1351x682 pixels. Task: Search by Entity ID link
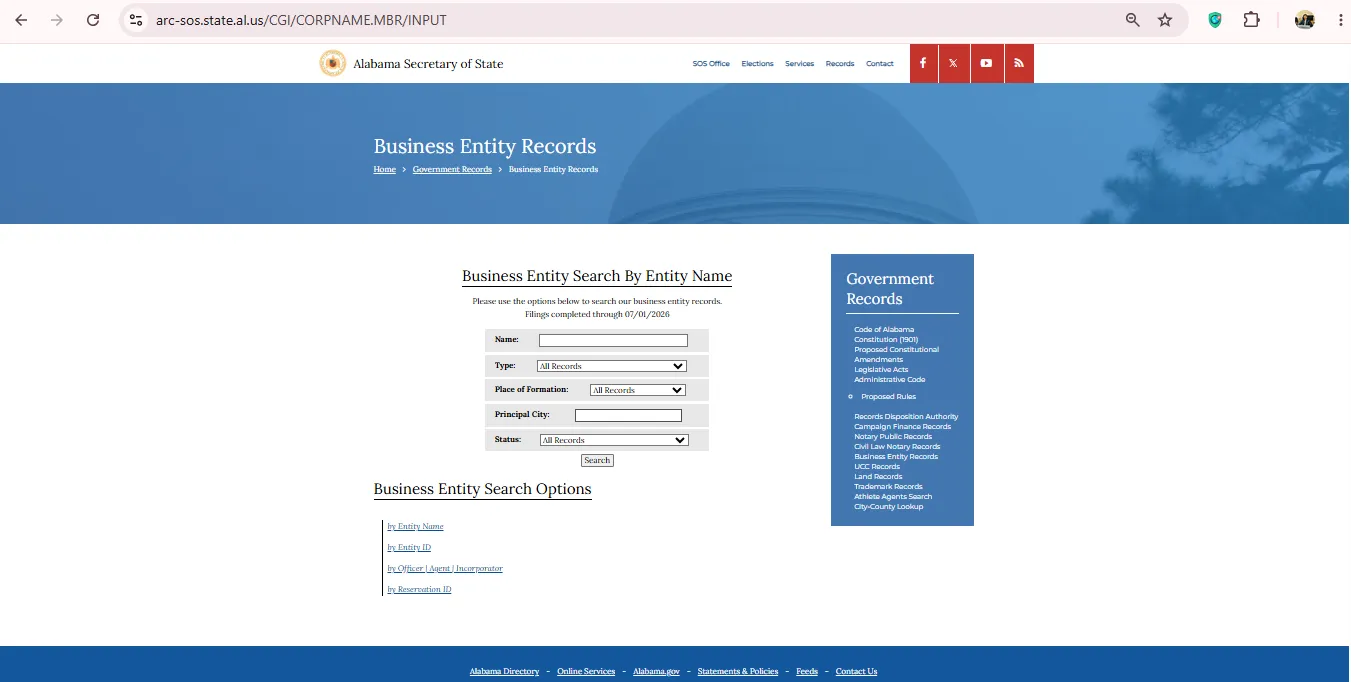(x=409, y=548)
